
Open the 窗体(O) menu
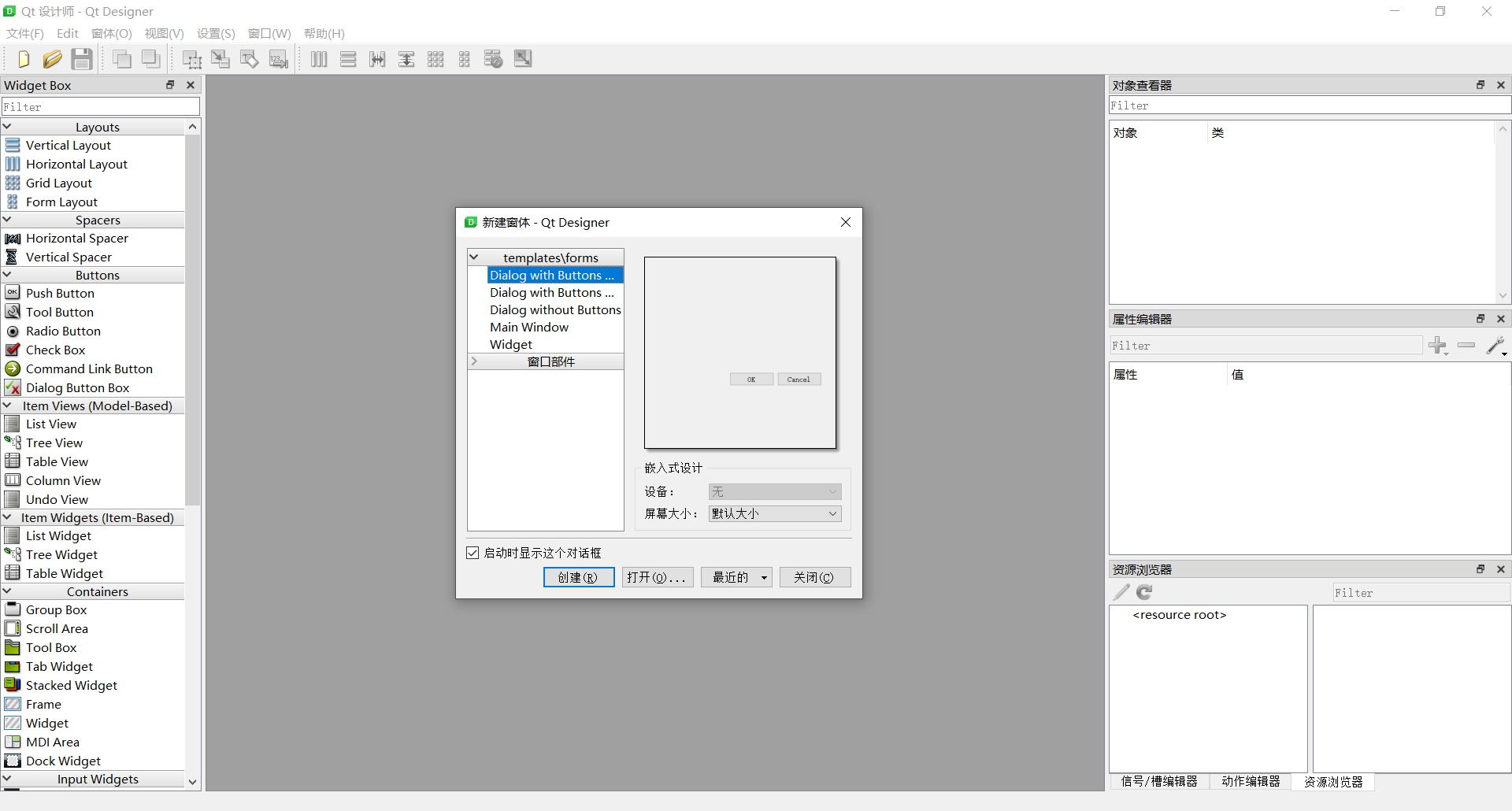(112, 33)
